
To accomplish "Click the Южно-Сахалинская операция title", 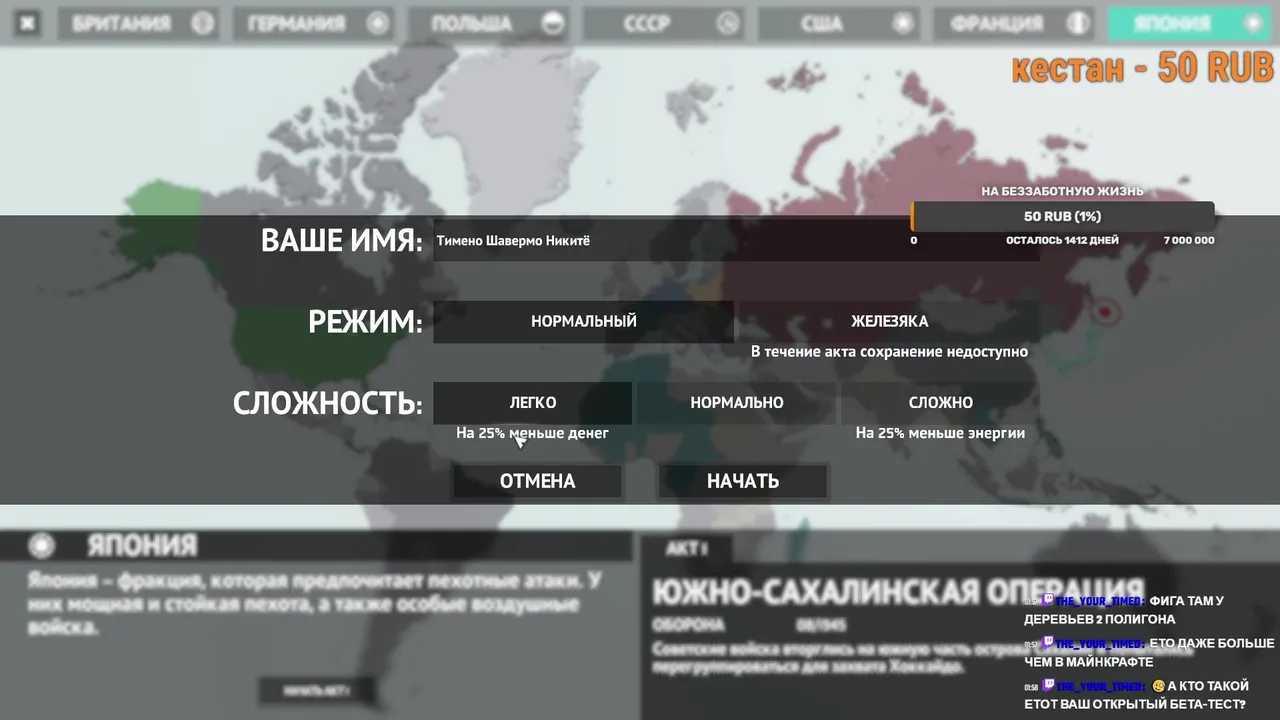I will tap(897, 591).
